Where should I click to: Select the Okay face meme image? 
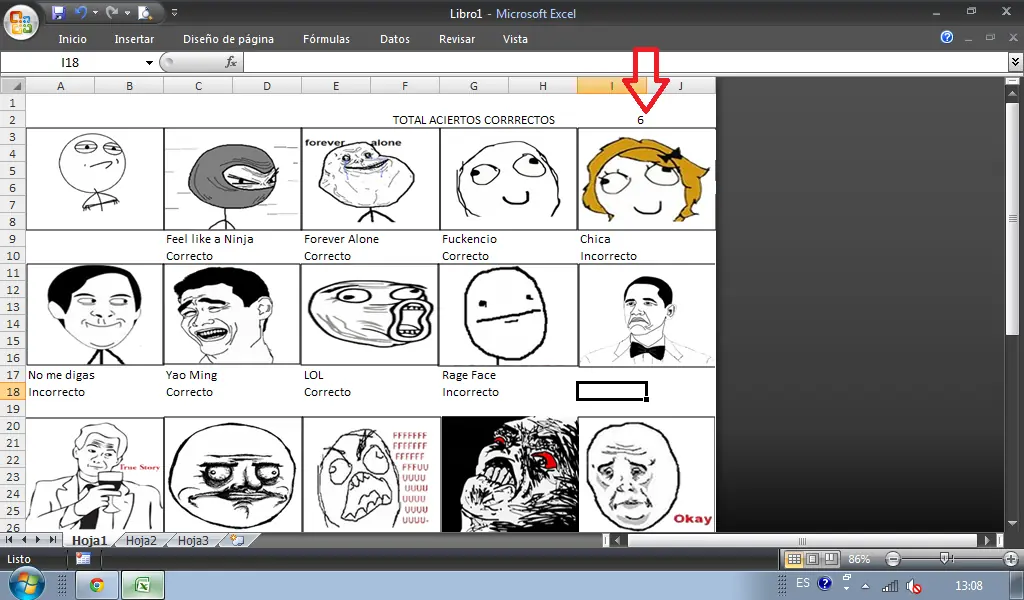[x=647, y=475]
